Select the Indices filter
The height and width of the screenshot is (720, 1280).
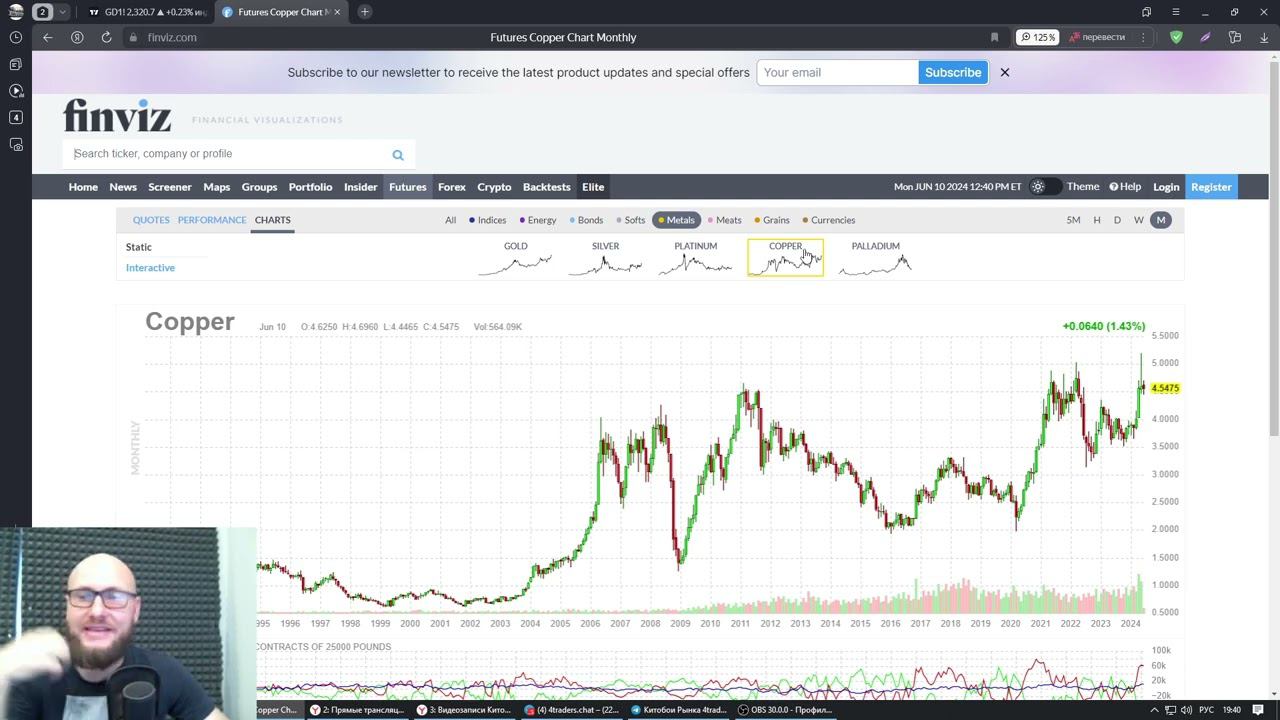pos(487,220)
